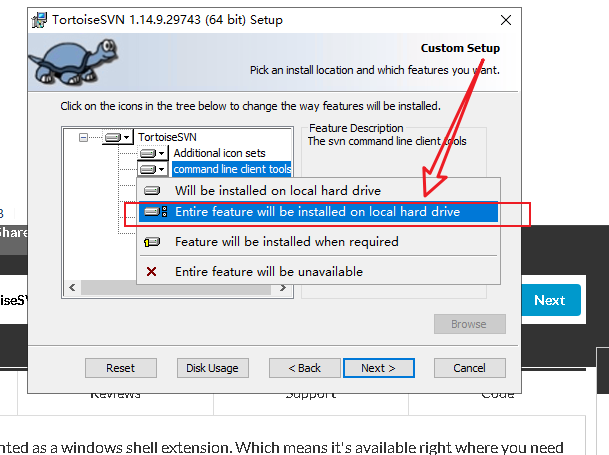Image resolution: width=609 pixels, height=455 pixels.
Task: Click the TortoiseSVN turtle logo banner
Action: [74, 61]
